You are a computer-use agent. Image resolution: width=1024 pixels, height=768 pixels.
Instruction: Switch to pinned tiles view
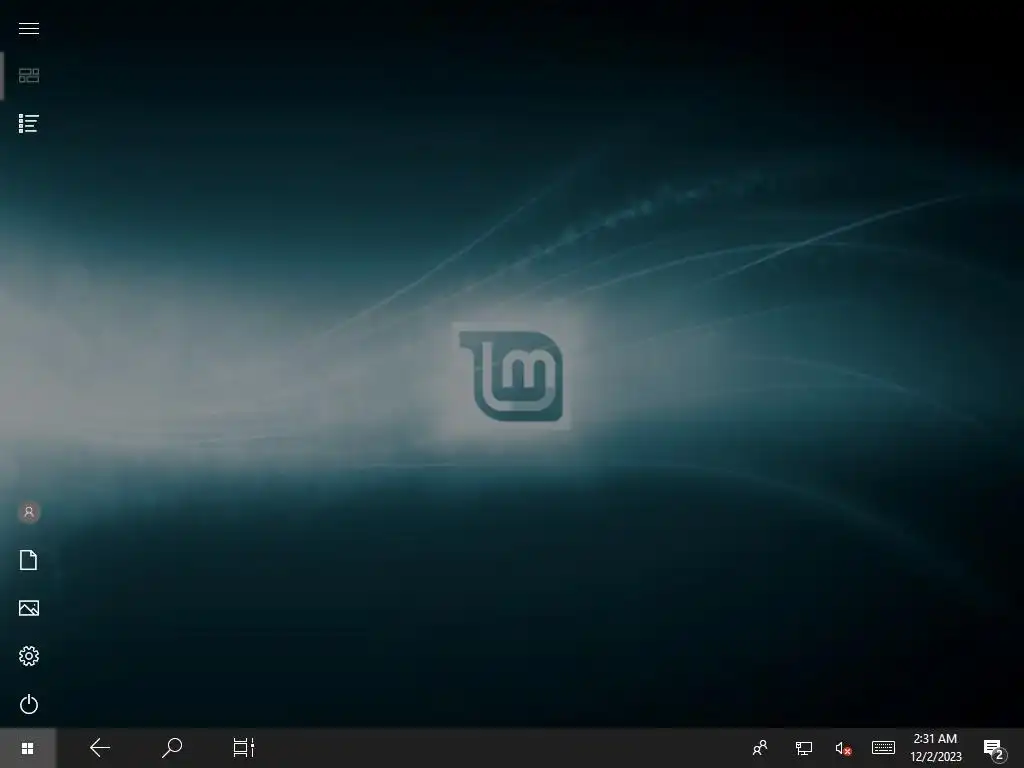[29, 76]
